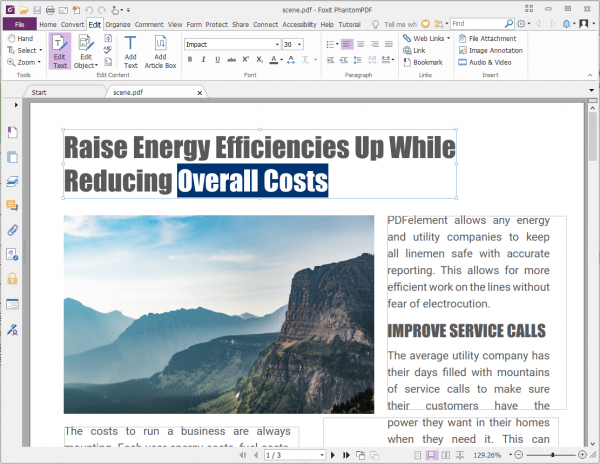Click the Save icon in quick access toolbar
The height and width of the screenshot is (464, 600).
[37, 10]
